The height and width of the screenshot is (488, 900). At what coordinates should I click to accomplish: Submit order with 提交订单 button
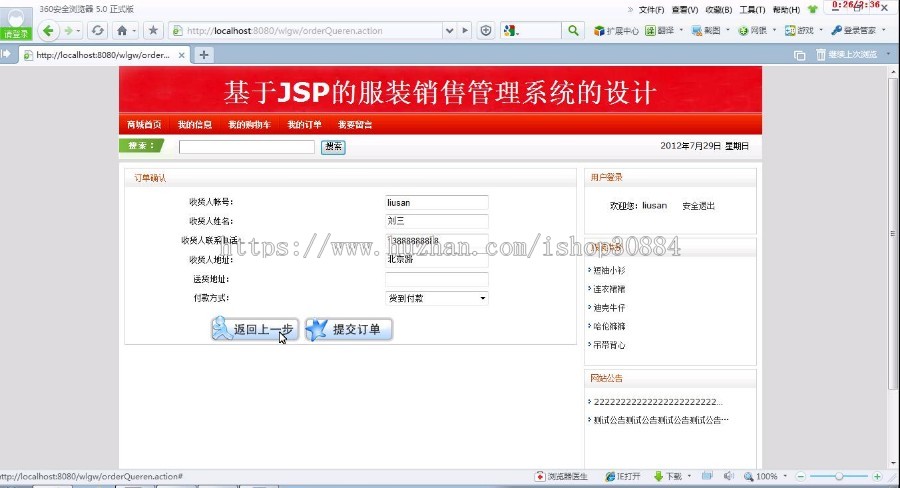[348, 329]
